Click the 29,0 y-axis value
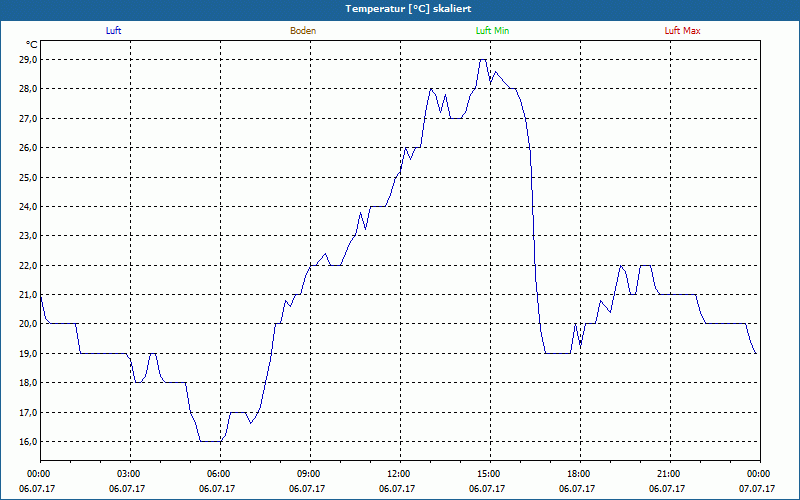The image size is (800, 500). click(29, 60)
